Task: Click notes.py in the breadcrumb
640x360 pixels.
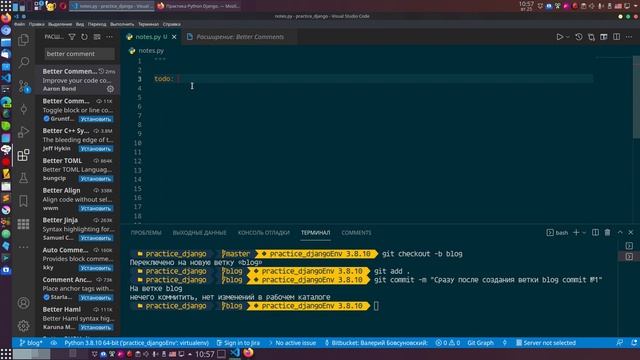Action: [x=151, y=51]
